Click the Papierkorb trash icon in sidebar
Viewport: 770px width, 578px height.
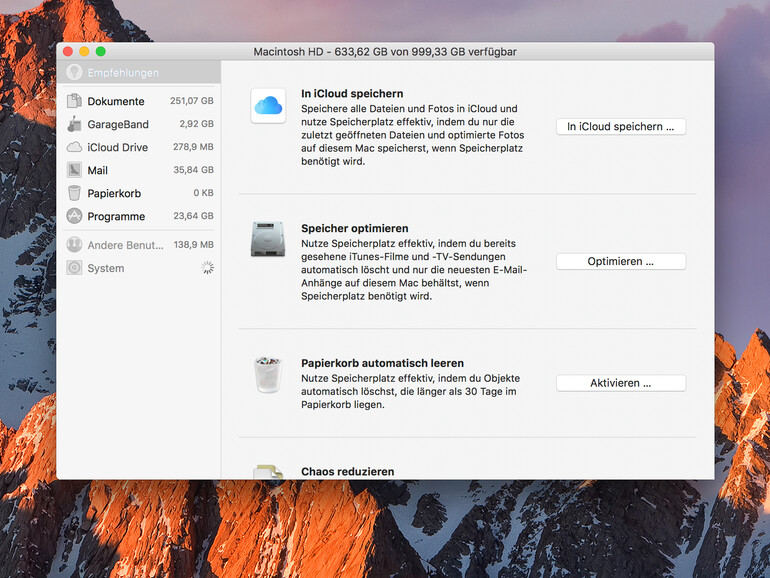point(74,193)
